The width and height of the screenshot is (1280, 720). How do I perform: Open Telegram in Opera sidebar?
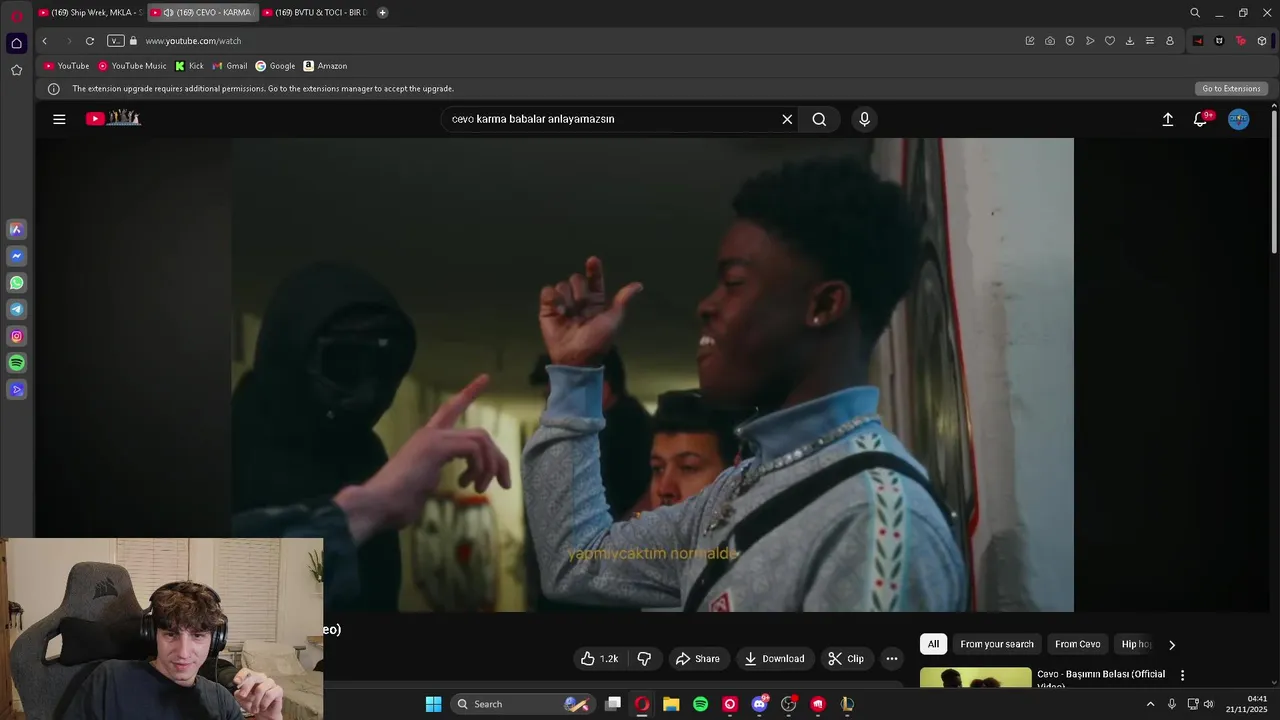[16, 310]
